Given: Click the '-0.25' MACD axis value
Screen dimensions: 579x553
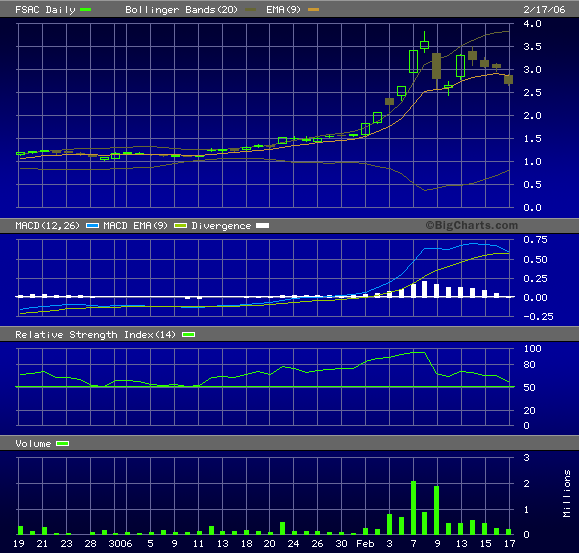Looking at the screenshot, I should (x=538, y=317).
